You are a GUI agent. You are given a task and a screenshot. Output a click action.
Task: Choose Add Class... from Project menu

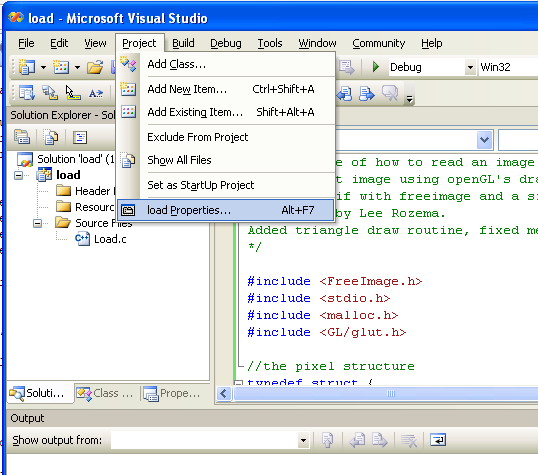tap(226, 64)
